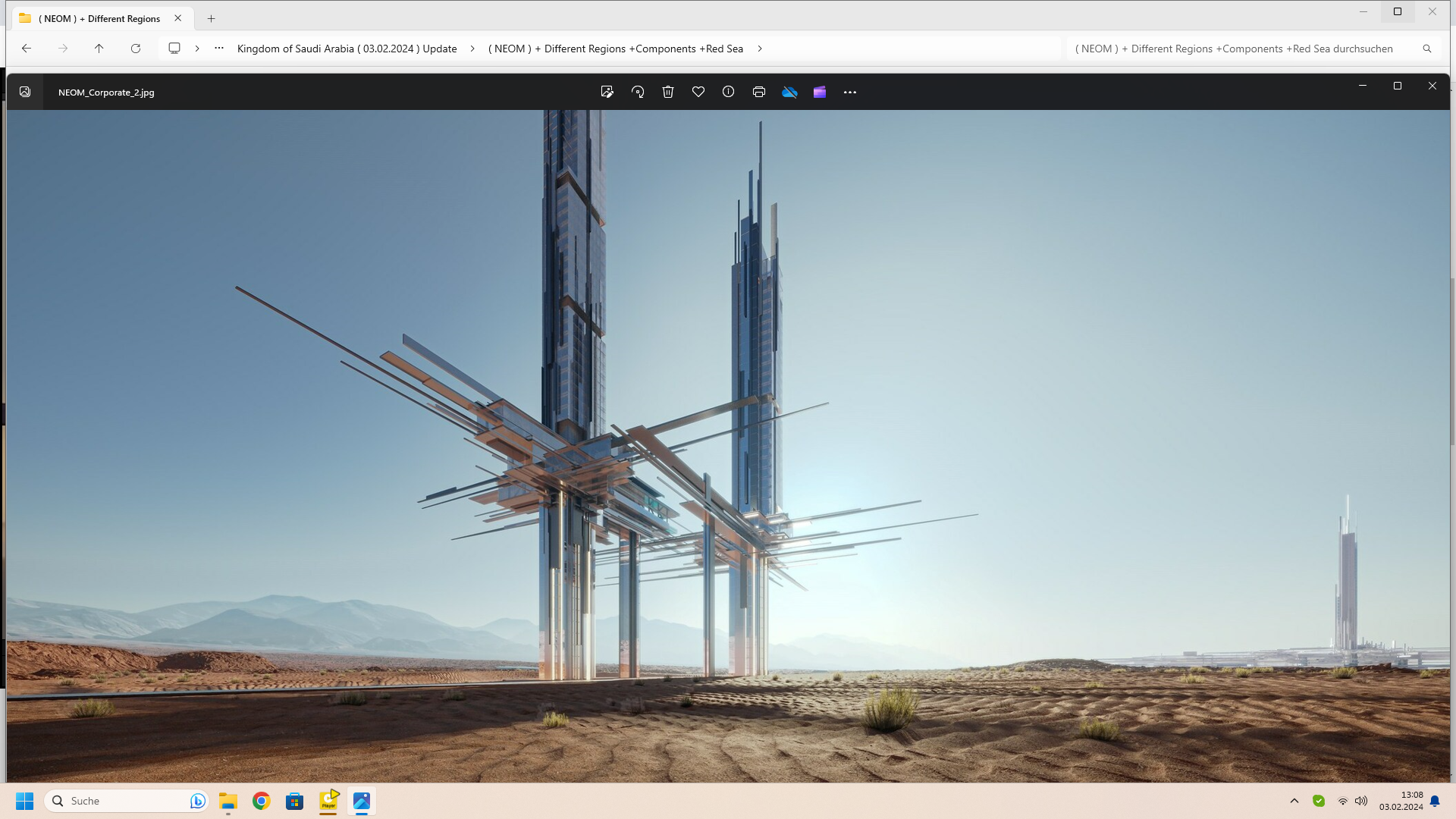
Task: Click the taskbar Suche search box
Action: [125, 801]
